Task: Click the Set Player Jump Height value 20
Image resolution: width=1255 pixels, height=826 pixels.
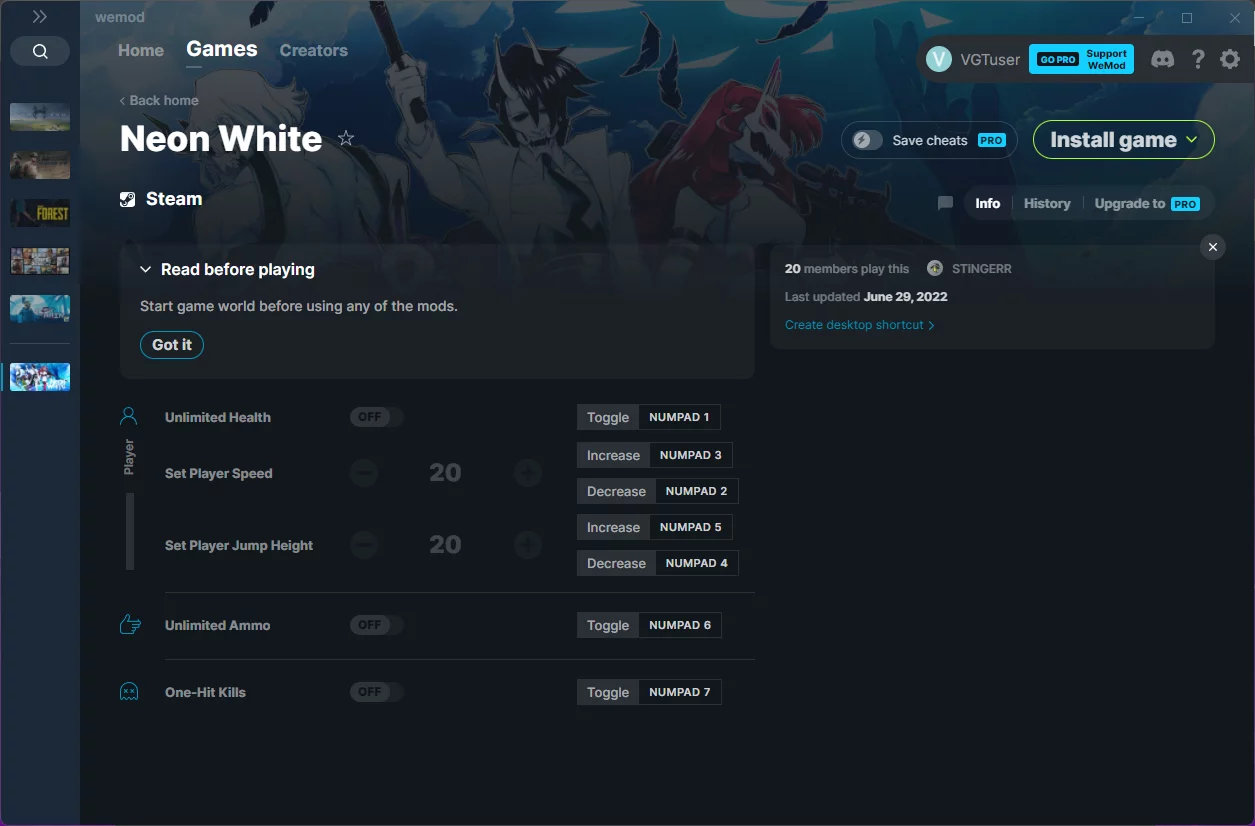Action: [x=446, y=545]
